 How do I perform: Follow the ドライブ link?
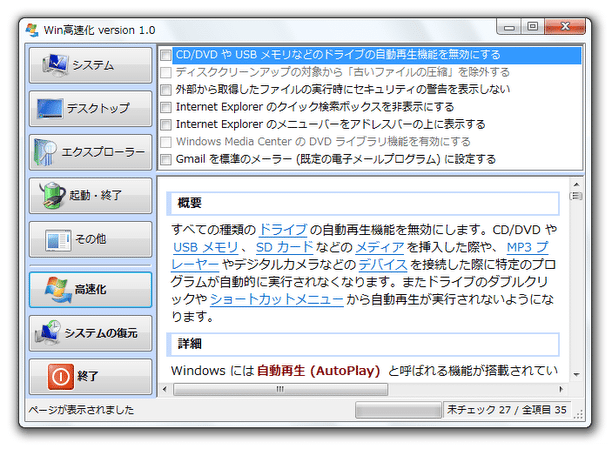tap(283, 230)
